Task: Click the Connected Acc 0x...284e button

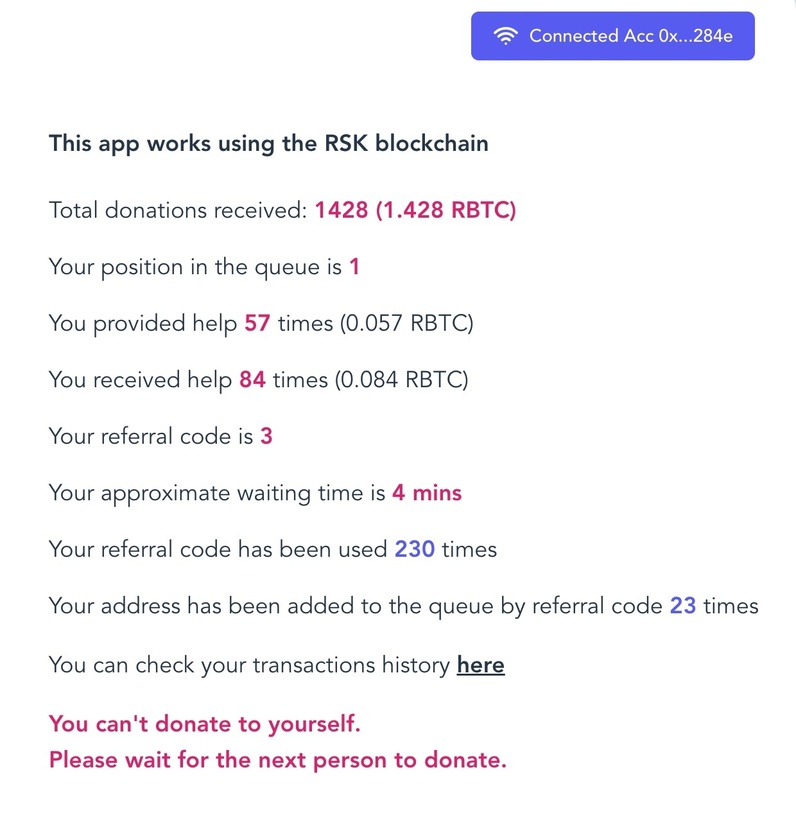Action: click(613, 36)
